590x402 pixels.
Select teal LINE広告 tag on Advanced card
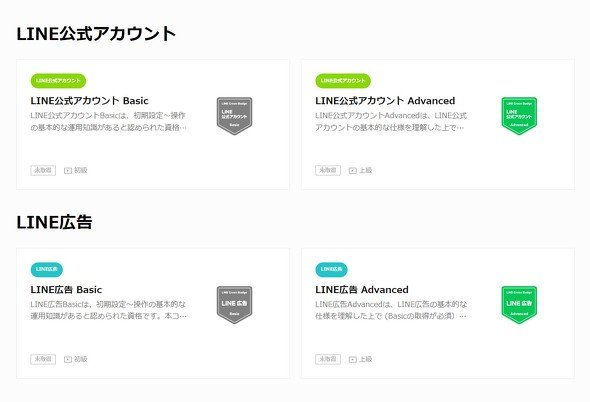click(x=331, y=270)
